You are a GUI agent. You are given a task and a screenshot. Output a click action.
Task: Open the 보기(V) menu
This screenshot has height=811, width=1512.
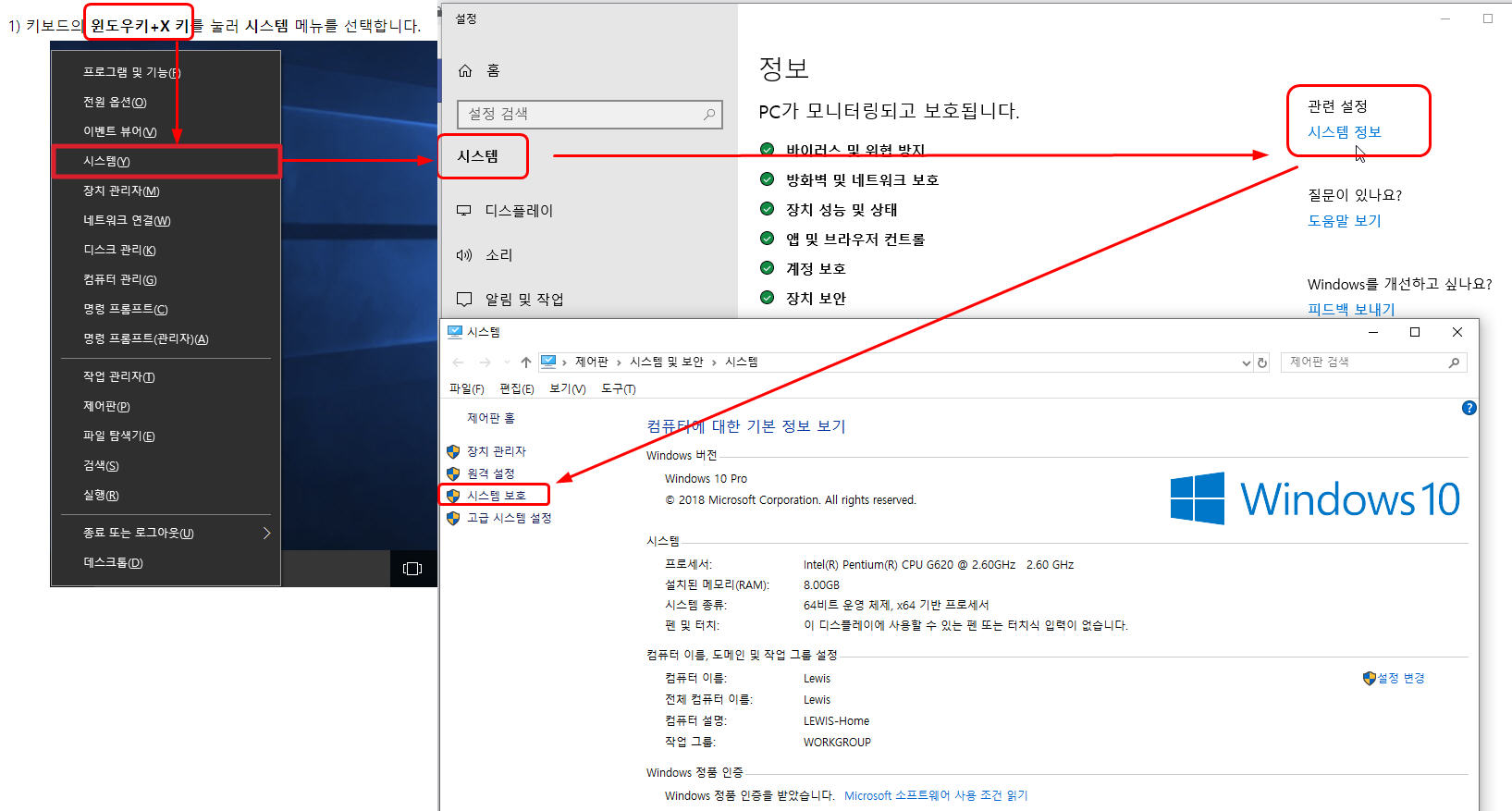567,388
